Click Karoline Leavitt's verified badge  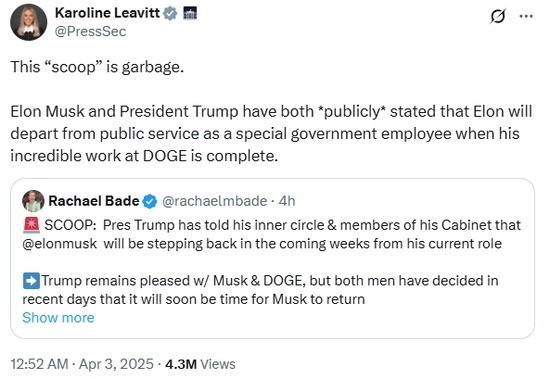pyautogui.click(x=170, y=13)
